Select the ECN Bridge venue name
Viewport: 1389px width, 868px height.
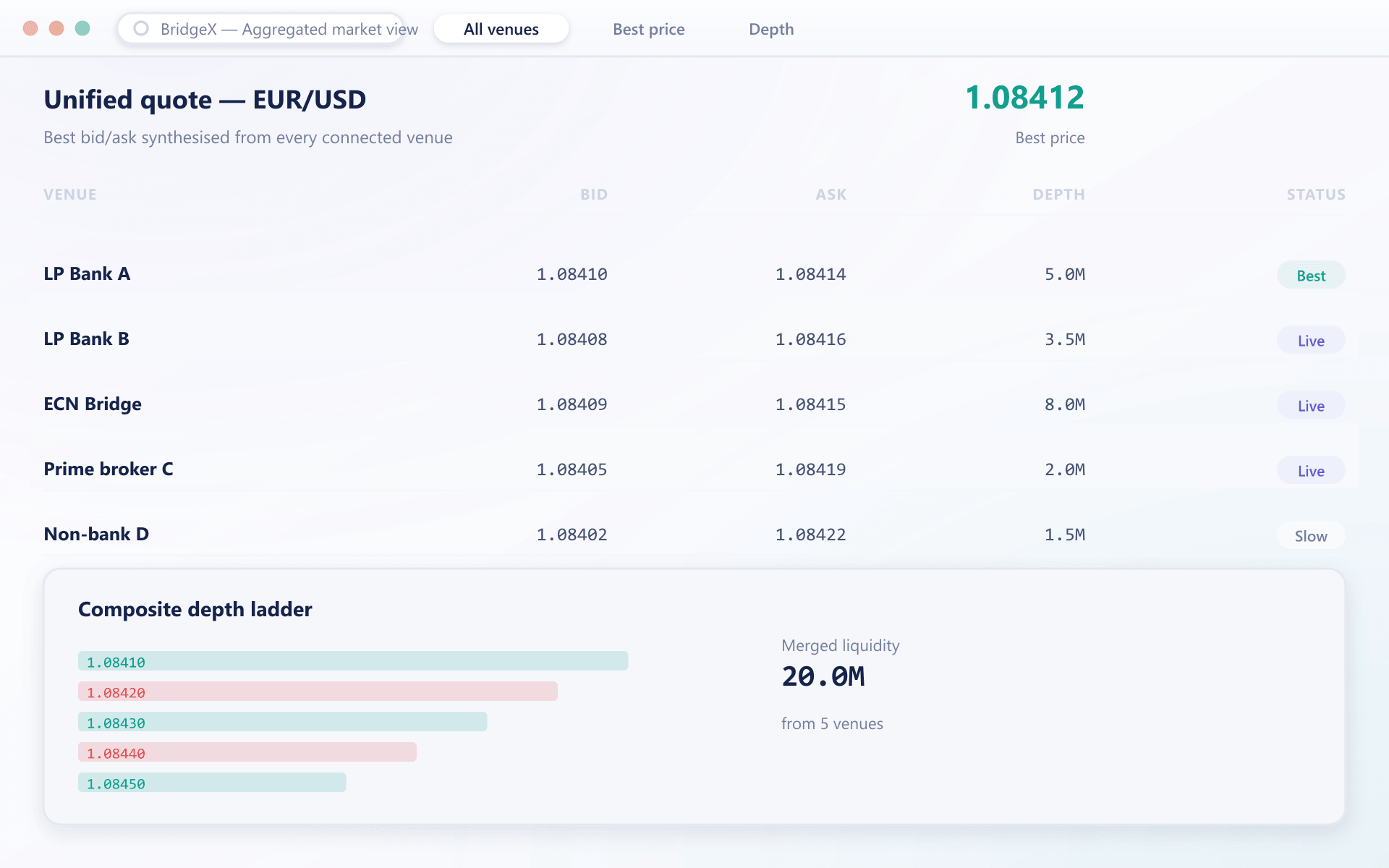tap(93, 404)
